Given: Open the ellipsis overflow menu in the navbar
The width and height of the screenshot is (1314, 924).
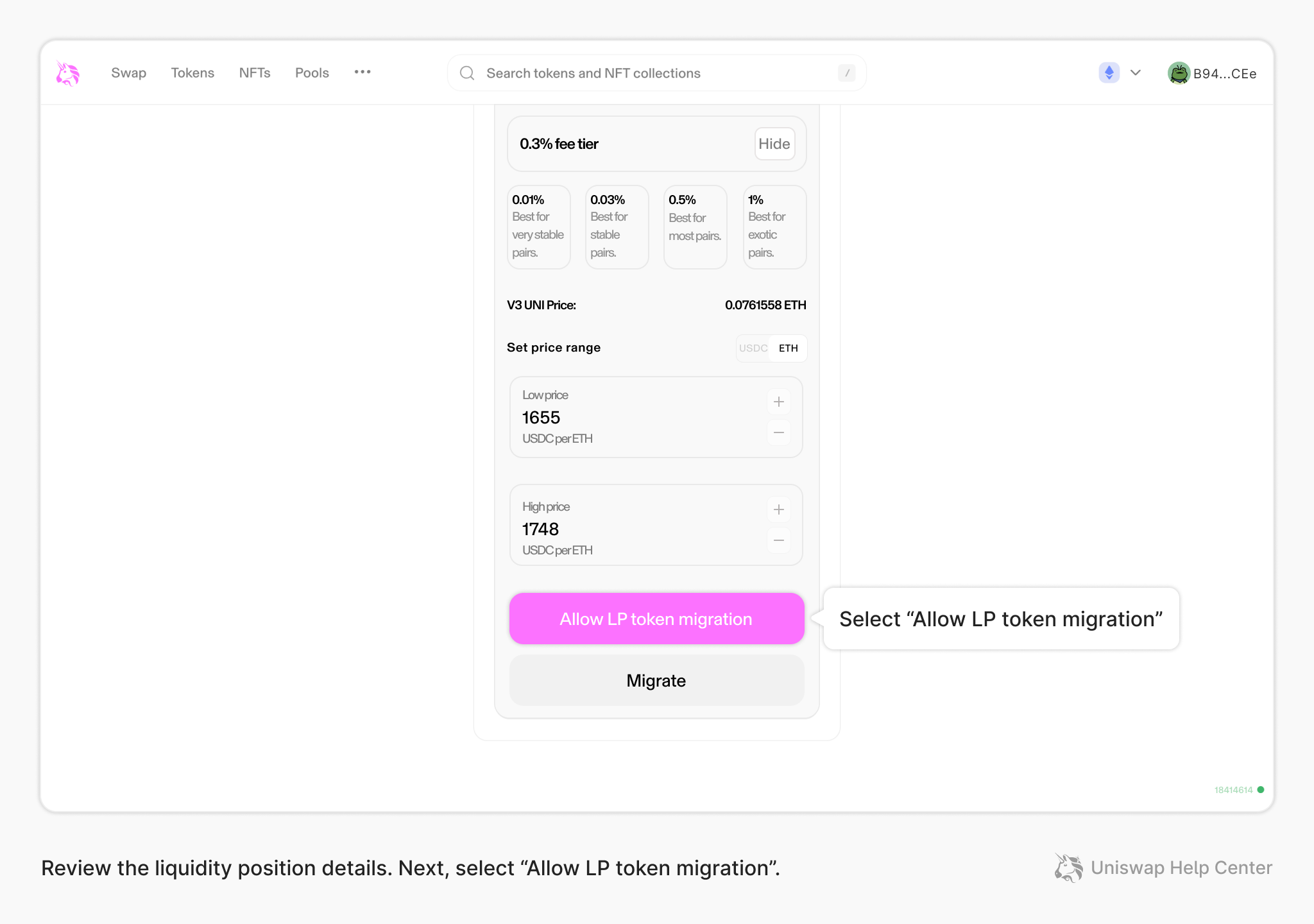Looking at the screenshot, I should [363, 73].
